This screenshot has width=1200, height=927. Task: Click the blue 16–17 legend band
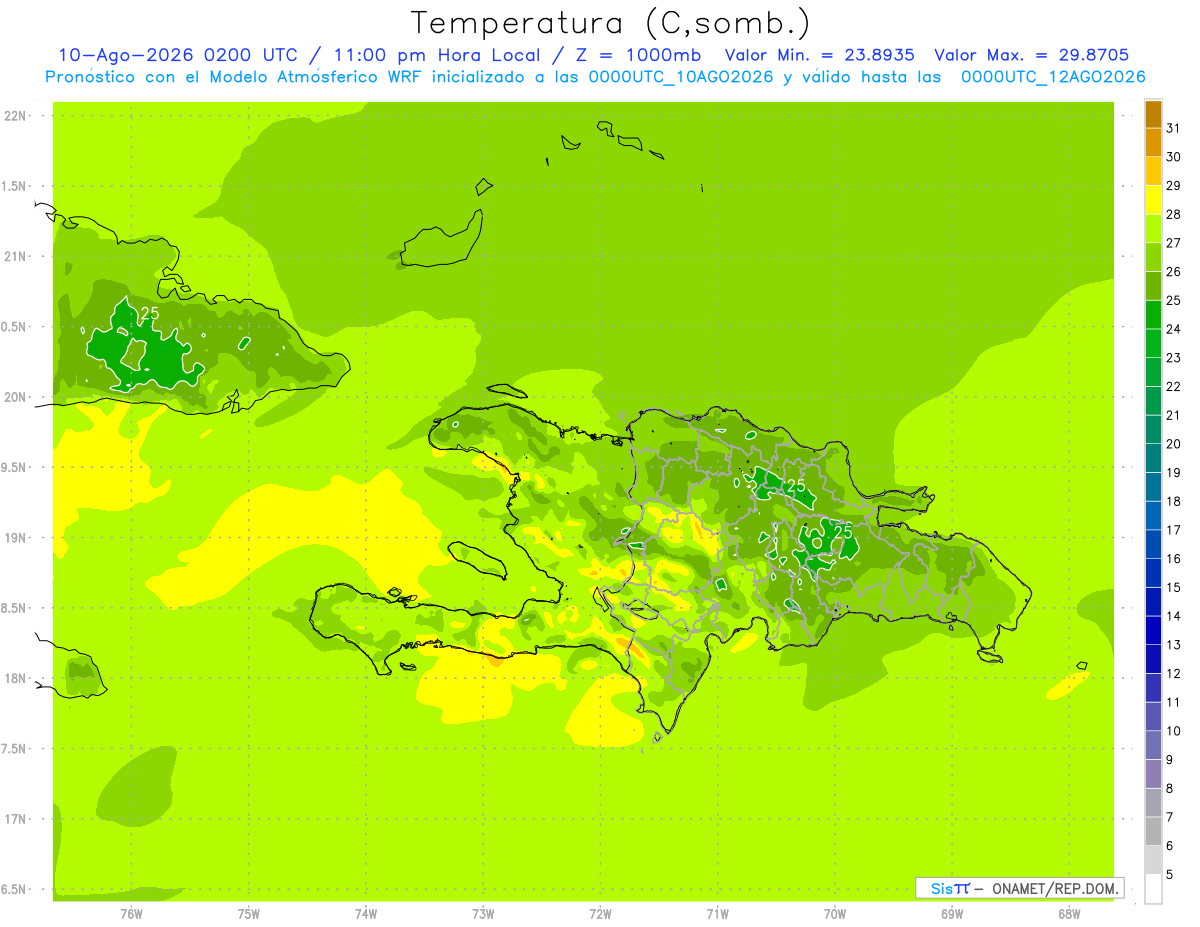click(x=1153, y=544)
